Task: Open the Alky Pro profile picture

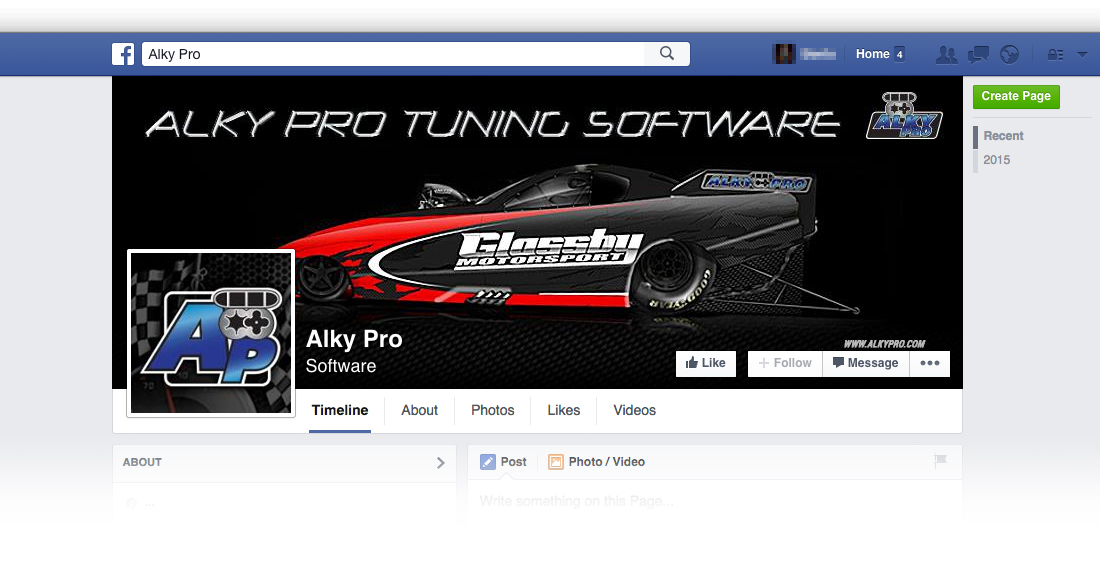Action: pos(210,333)
